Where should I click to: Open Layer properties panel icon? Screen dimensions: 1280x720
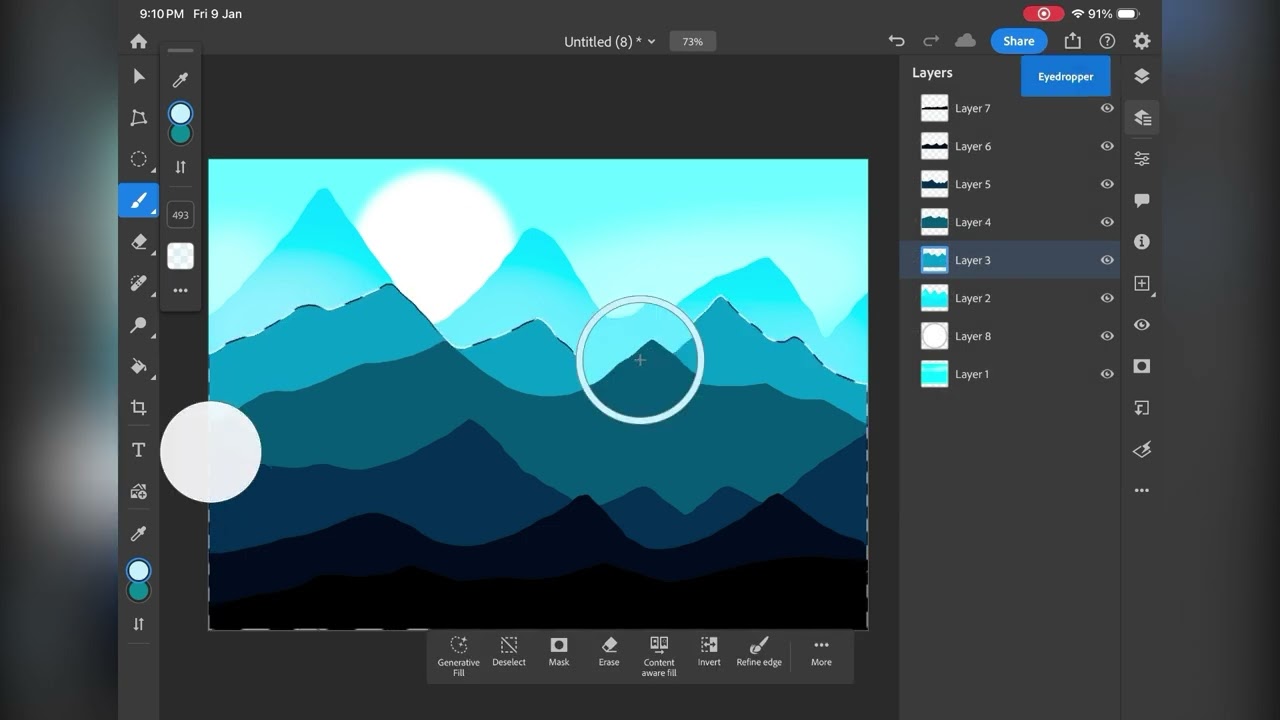(x=1142, y=159)
